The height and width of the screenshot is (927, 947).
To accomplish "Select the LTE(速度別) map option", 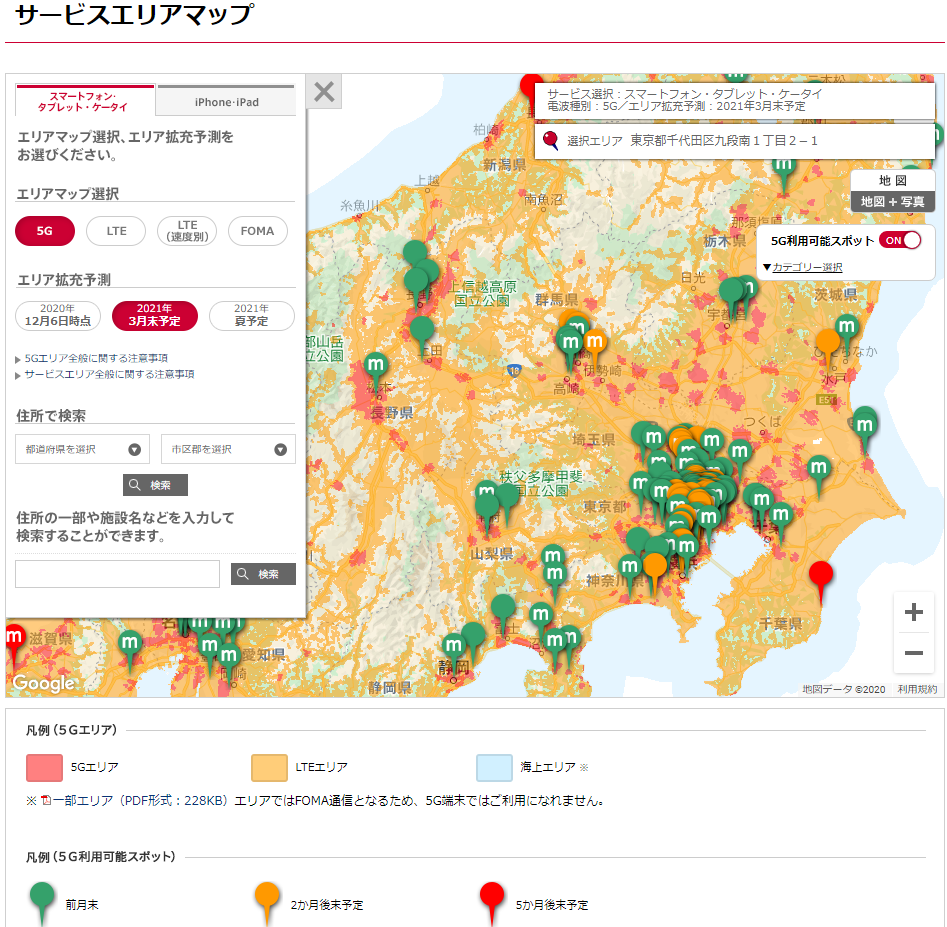I will [187, 231].
